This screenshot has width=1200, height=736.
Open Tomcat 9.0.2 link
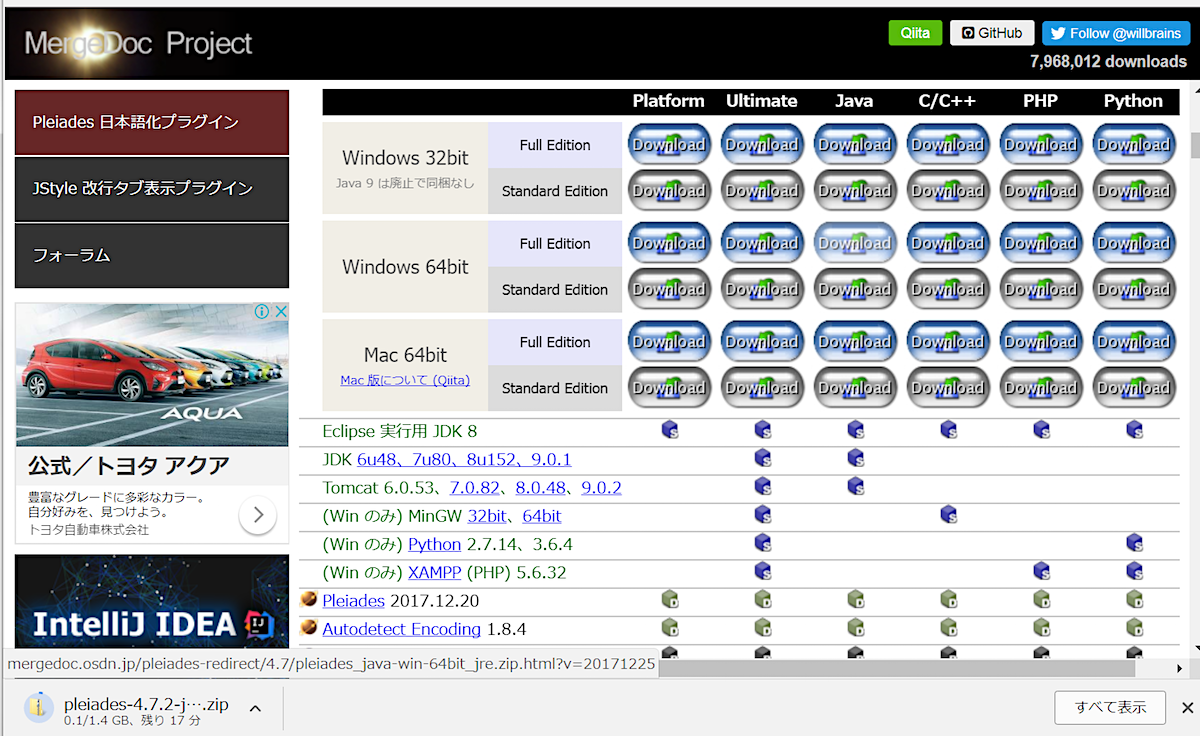[x=602, y=488]
